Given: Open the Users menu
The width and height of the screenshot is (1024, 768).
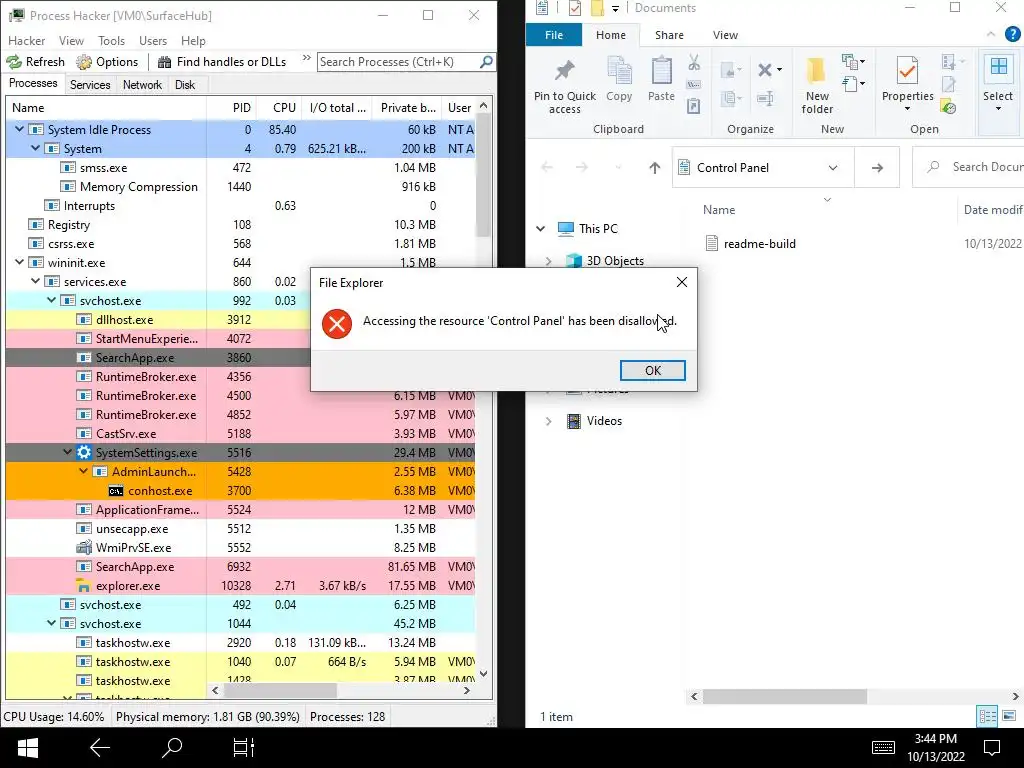Looking at the screenshot, I should point(153,40).
